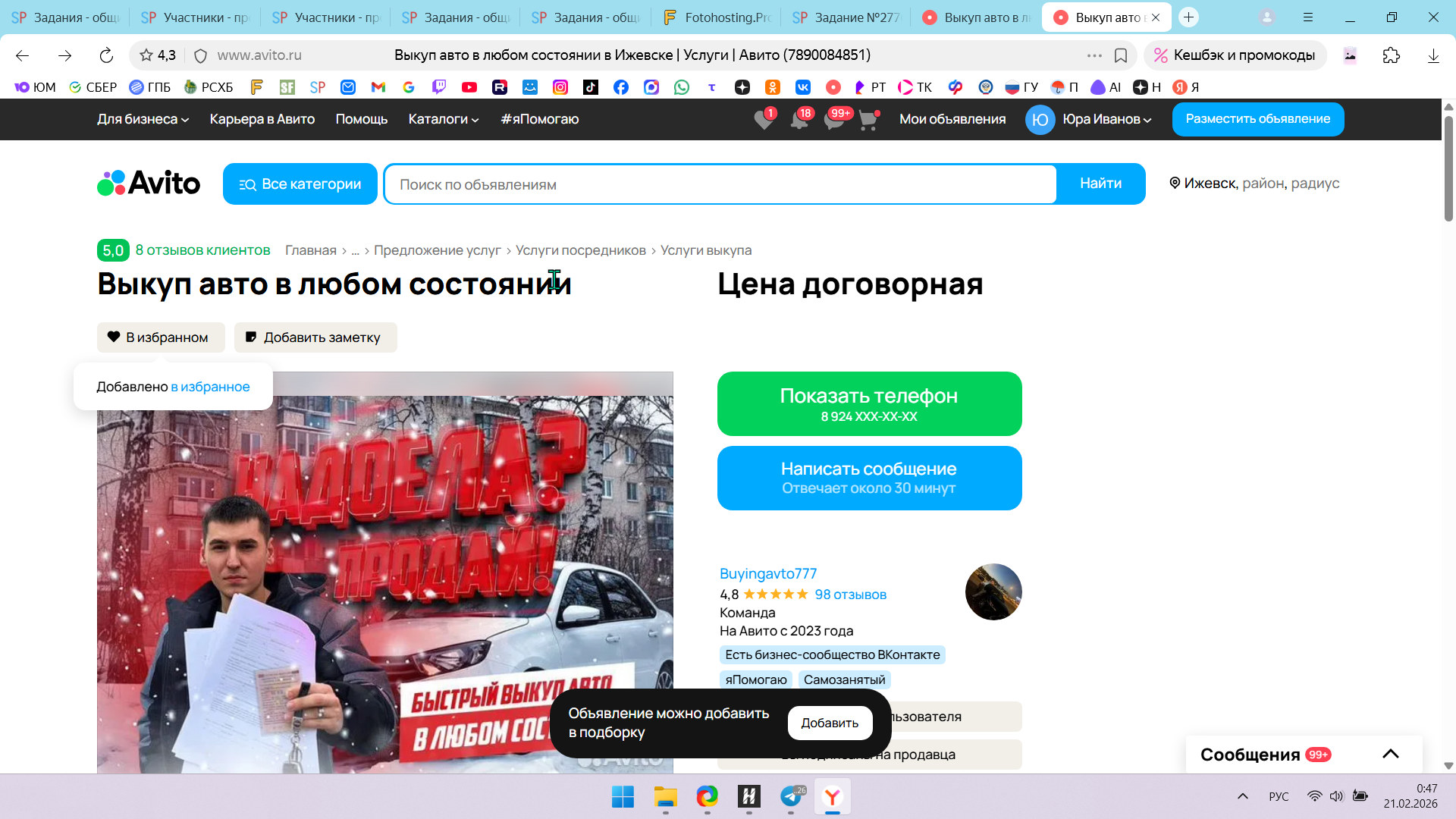This screenshot has width=1456, height=819.
Task: Open the YouTube bookmark icon
Action: [469, 87]
